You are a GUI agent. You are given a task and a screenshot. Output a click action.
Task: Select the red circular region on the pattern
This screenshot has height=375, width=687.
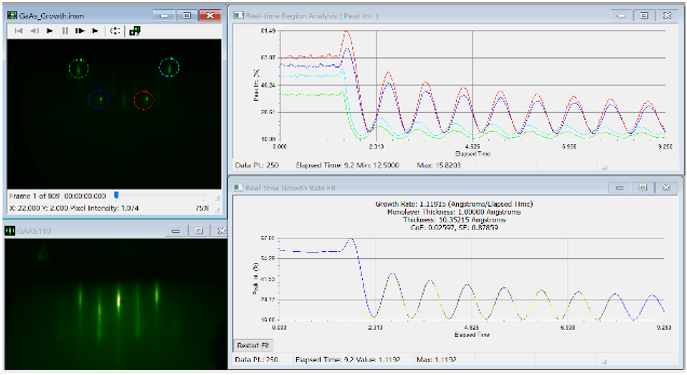coord(144,100)
